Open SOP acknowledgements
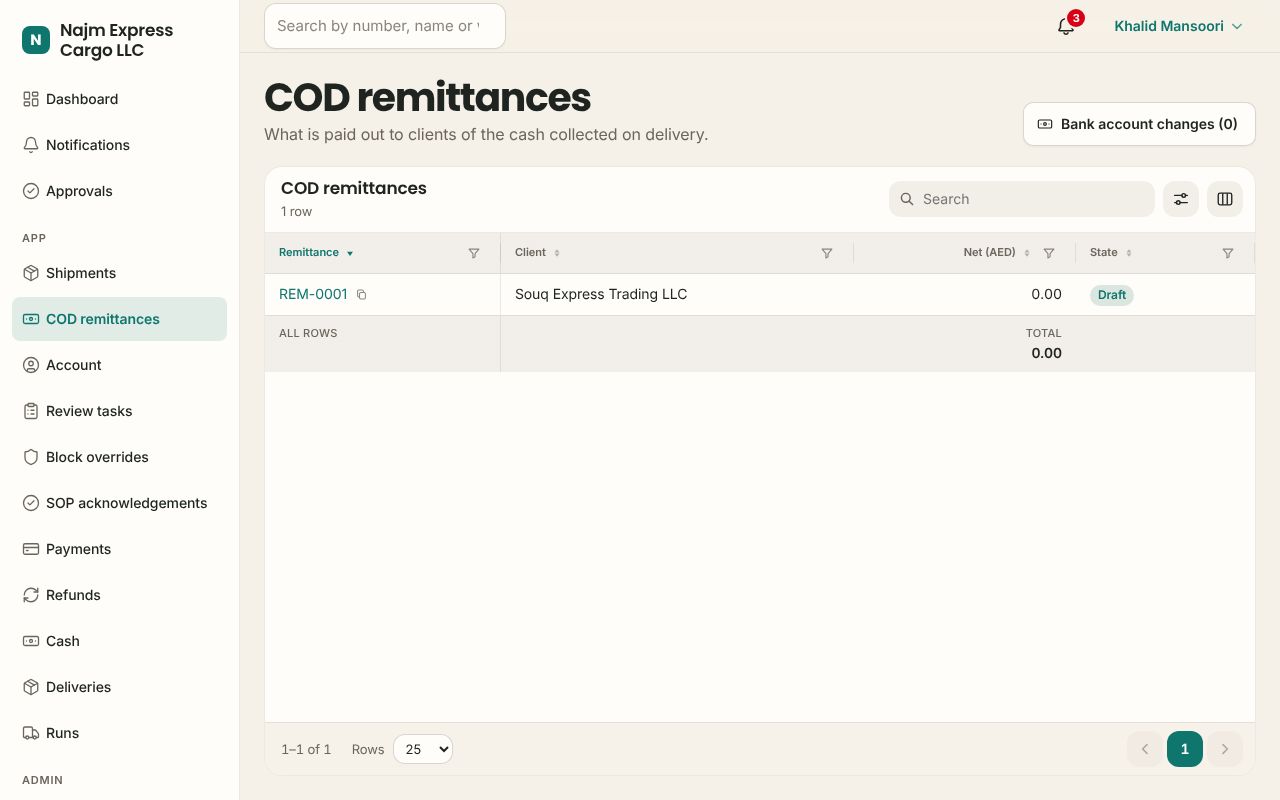Screen dimensions: 1280x800 120,503
